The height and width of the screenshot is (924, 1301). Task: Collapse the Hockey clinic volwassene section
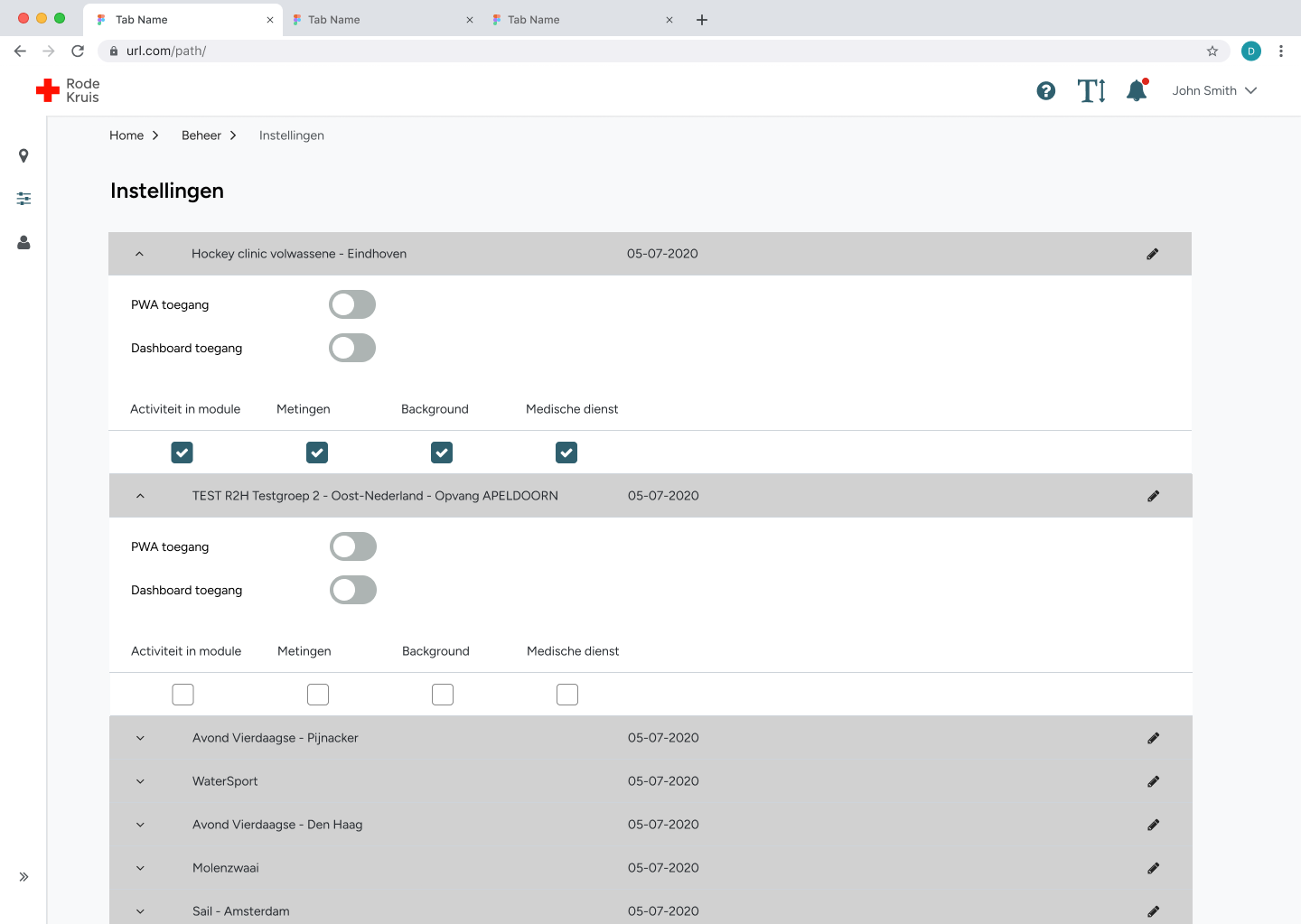coord(139,254)
